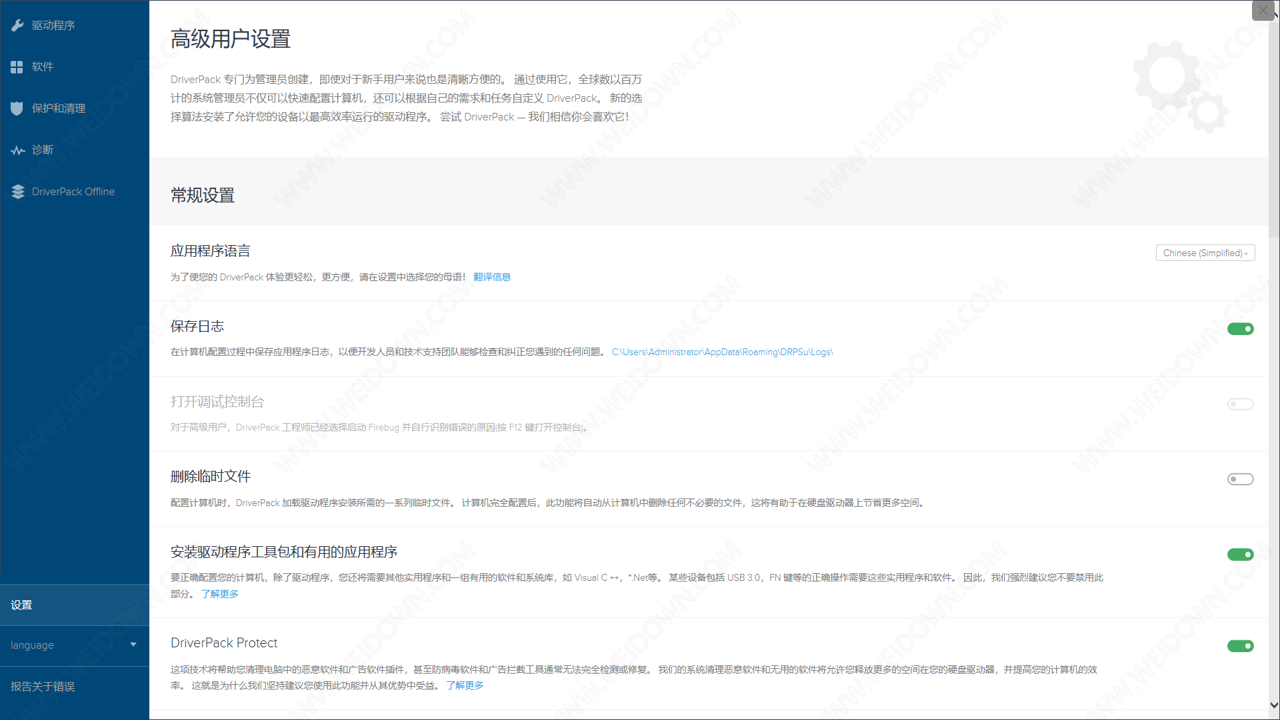Click the 高级用户设置 heading

tap(230, 39)
